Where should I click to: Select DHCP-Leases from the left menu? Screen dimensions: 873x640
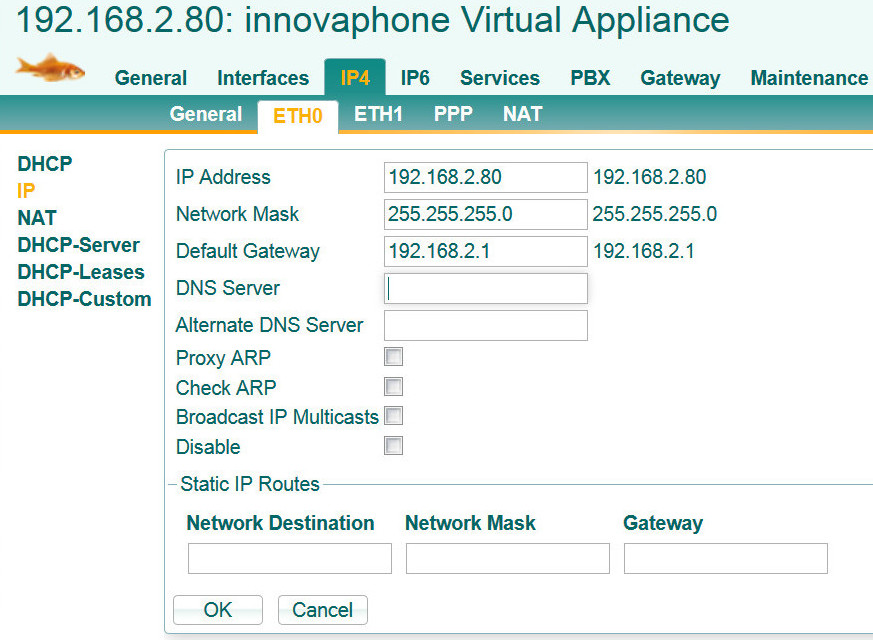pos(81,272)
